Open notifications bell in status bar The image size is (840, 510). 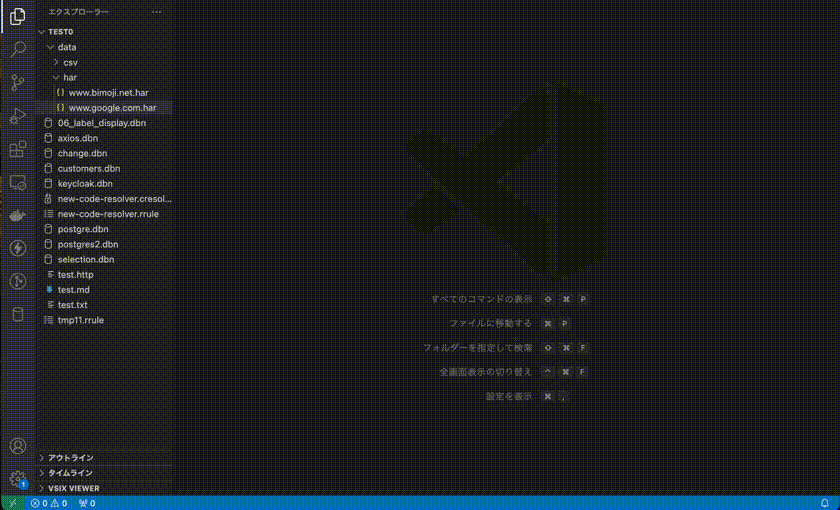(824, 503)
